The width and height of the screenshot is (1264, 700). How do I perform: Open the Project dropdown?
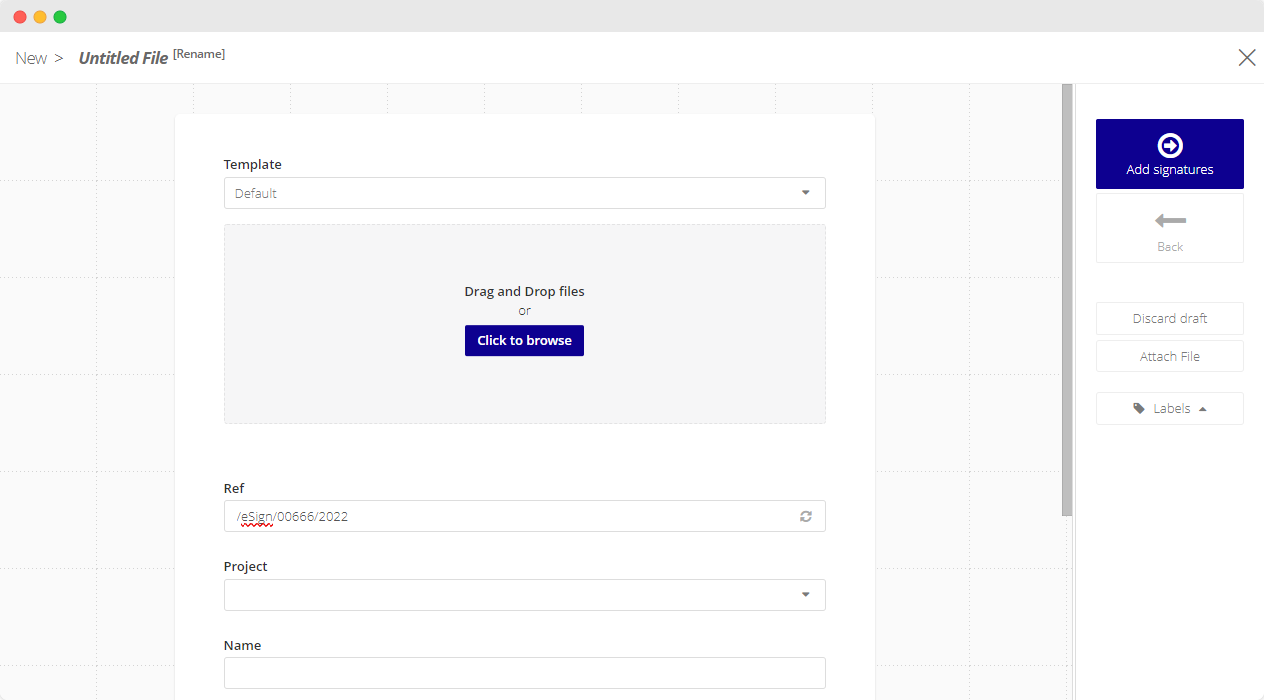point(524,595)
